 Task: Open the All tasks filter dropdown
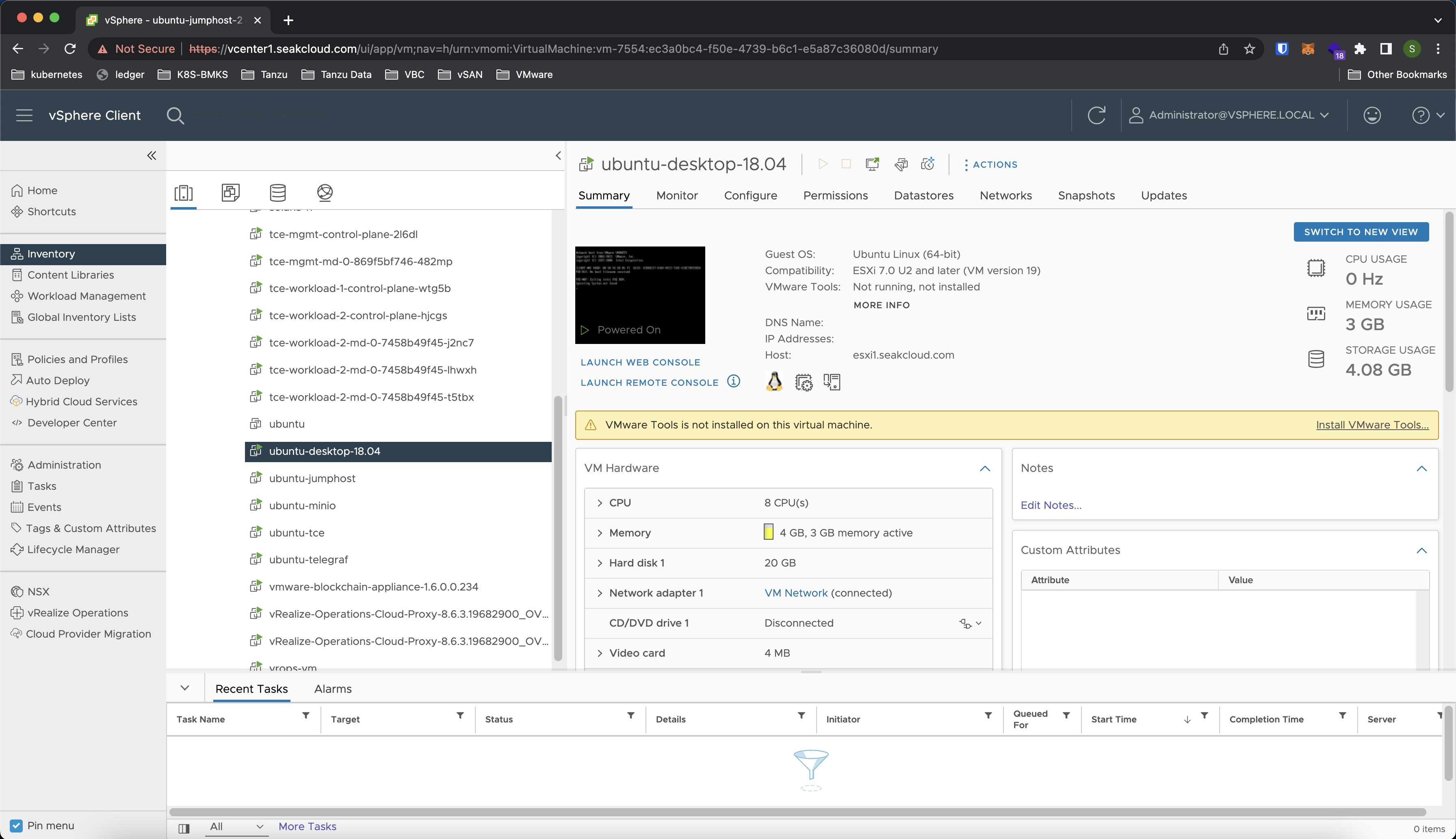point(236,827)
